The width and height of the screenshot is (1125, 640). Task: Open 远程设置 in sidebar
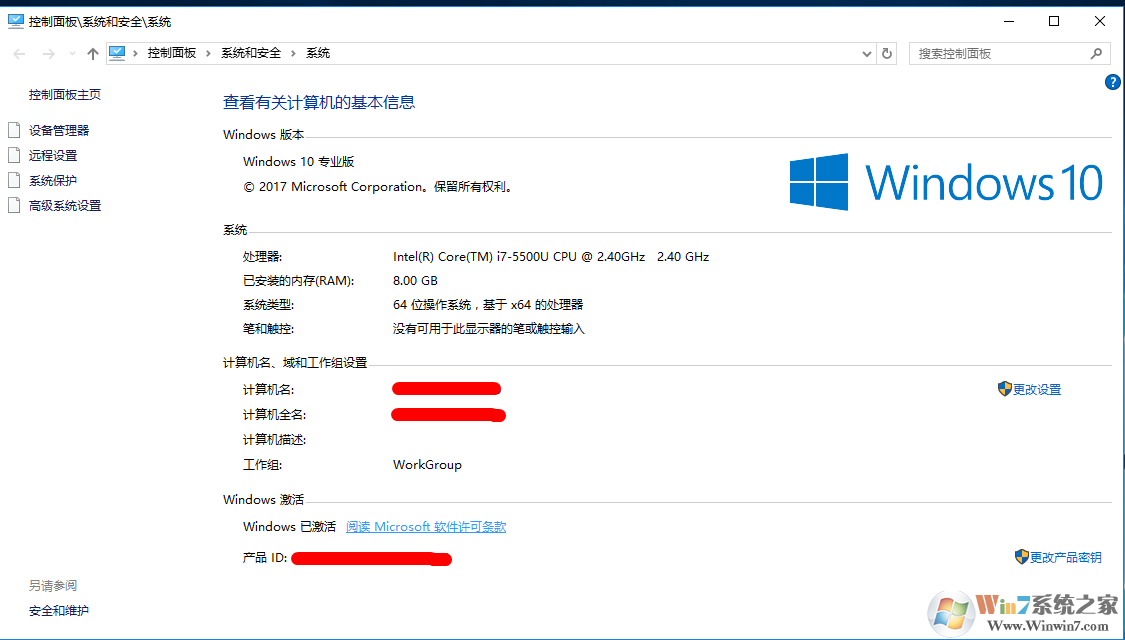point(52,156)
